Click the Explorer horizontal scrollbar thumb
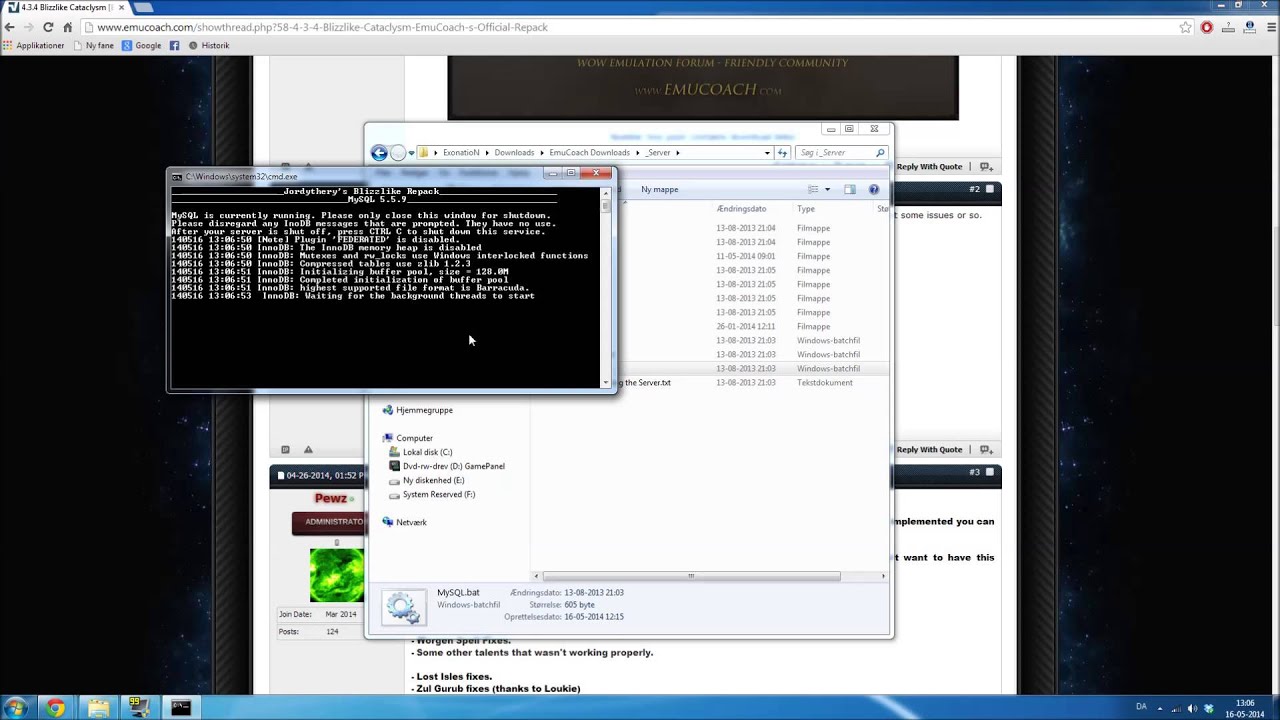 point(690,576)
